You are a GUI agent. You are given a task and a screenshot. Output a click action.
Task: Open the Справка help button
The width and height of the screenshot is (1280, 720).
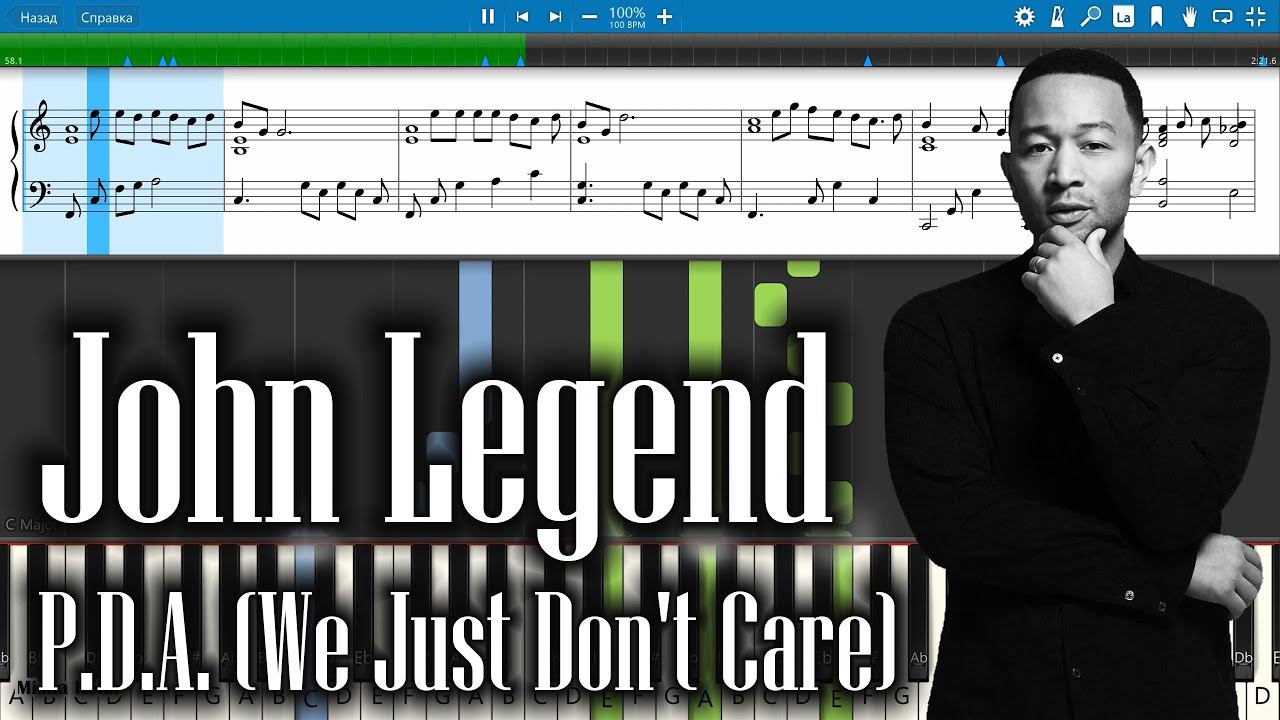pyautogui.click(x=106, y=16)
